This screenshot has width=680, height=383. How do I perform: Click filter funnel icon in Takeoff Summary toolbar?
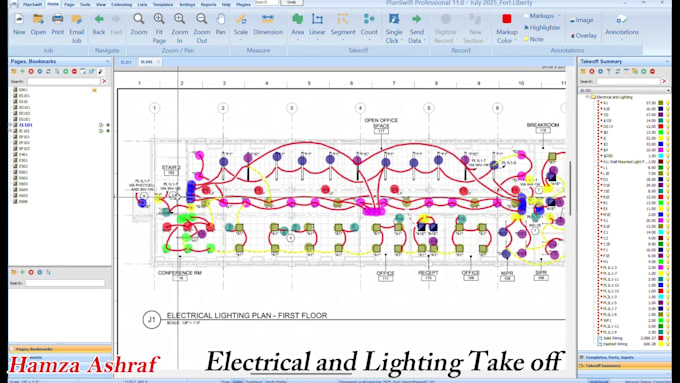[609, 71]
